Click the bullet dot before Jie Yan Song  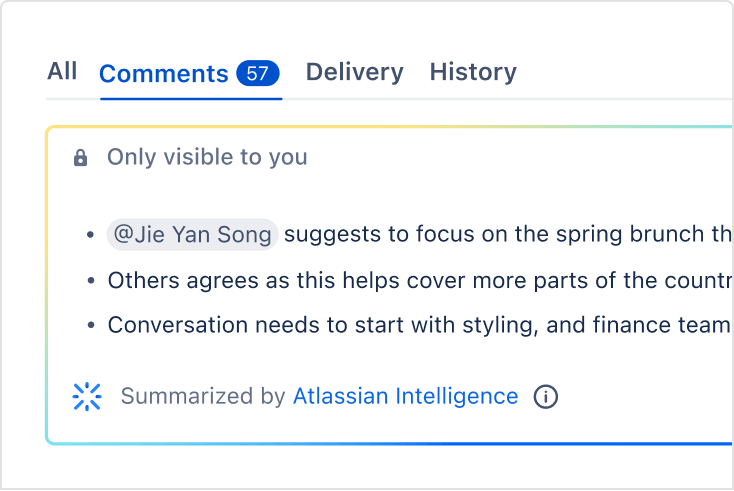click(92, 236)
